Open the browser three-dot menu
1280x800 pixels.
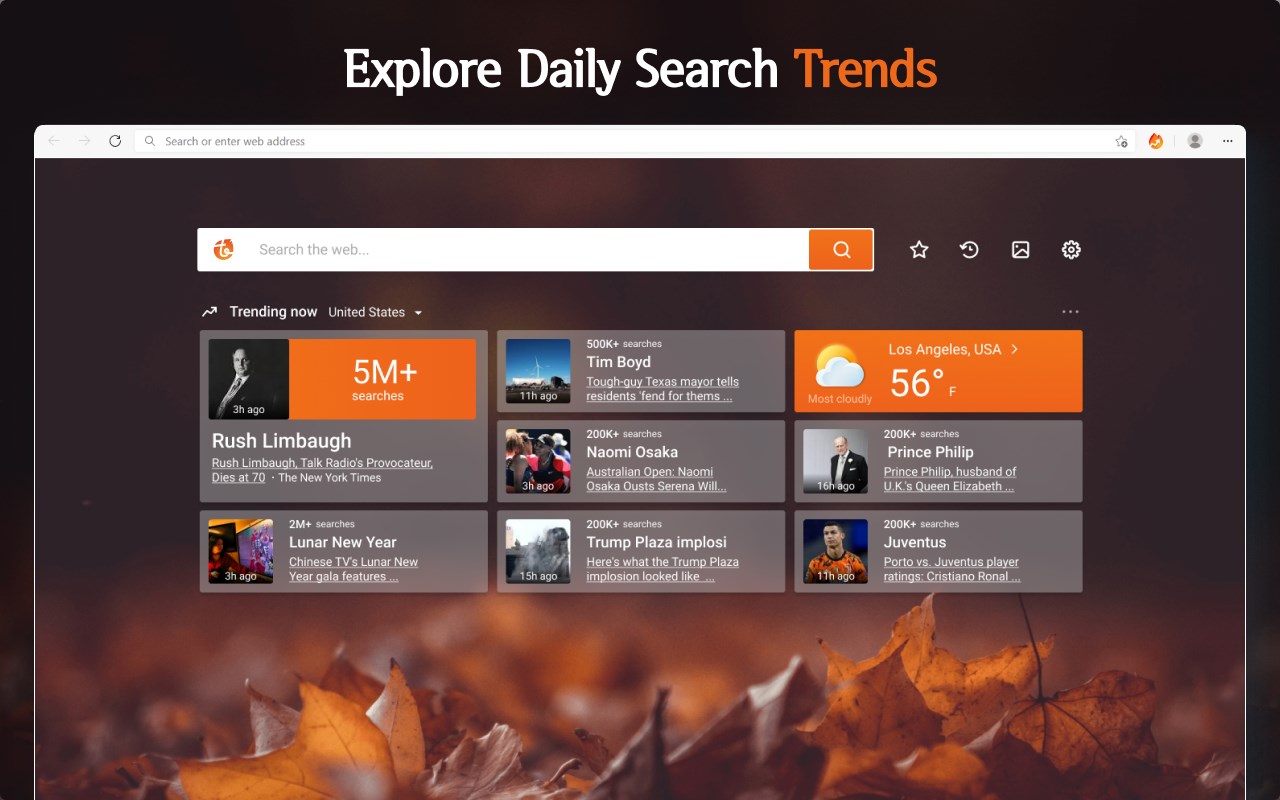pos(1228,141)
